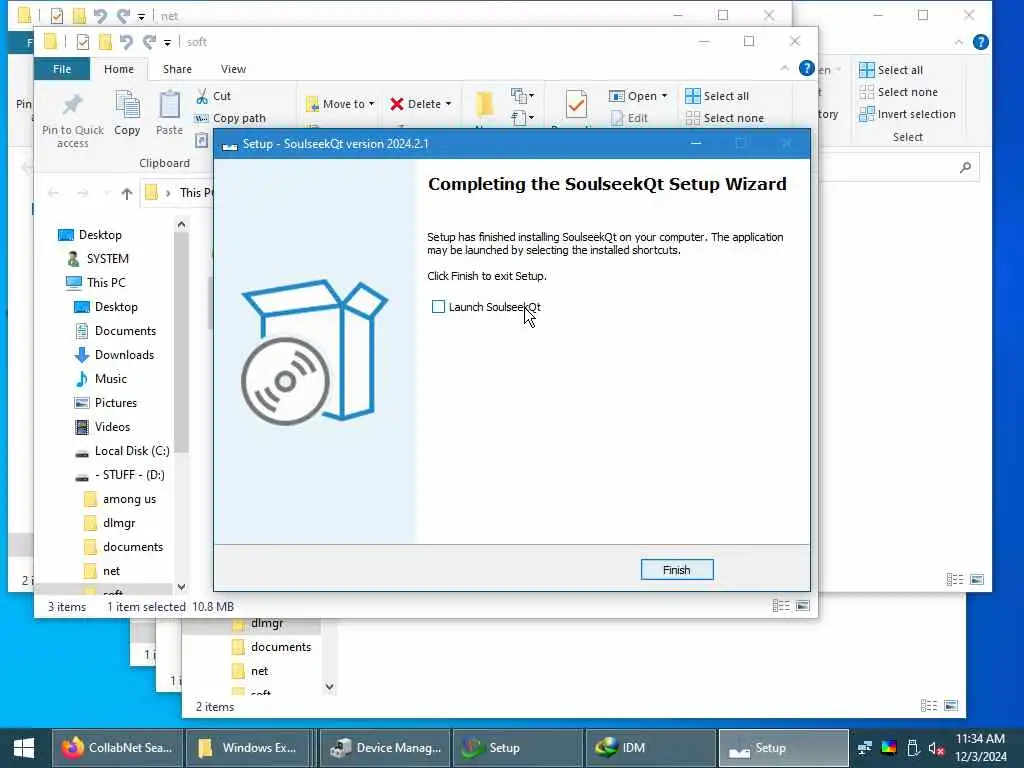
Task: Switch soft window to large icons view
Action: click(x=803, y=606)
